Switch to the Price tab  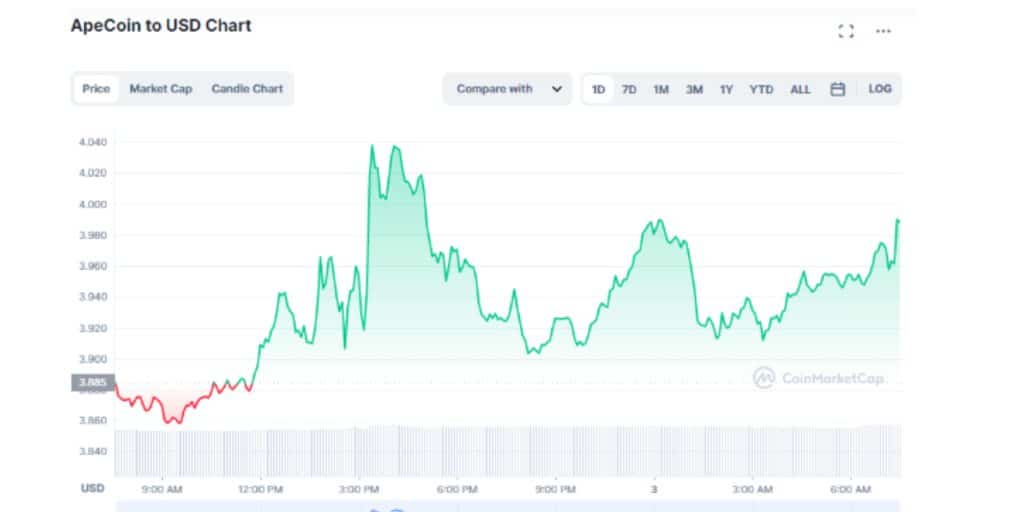[96, 89]
